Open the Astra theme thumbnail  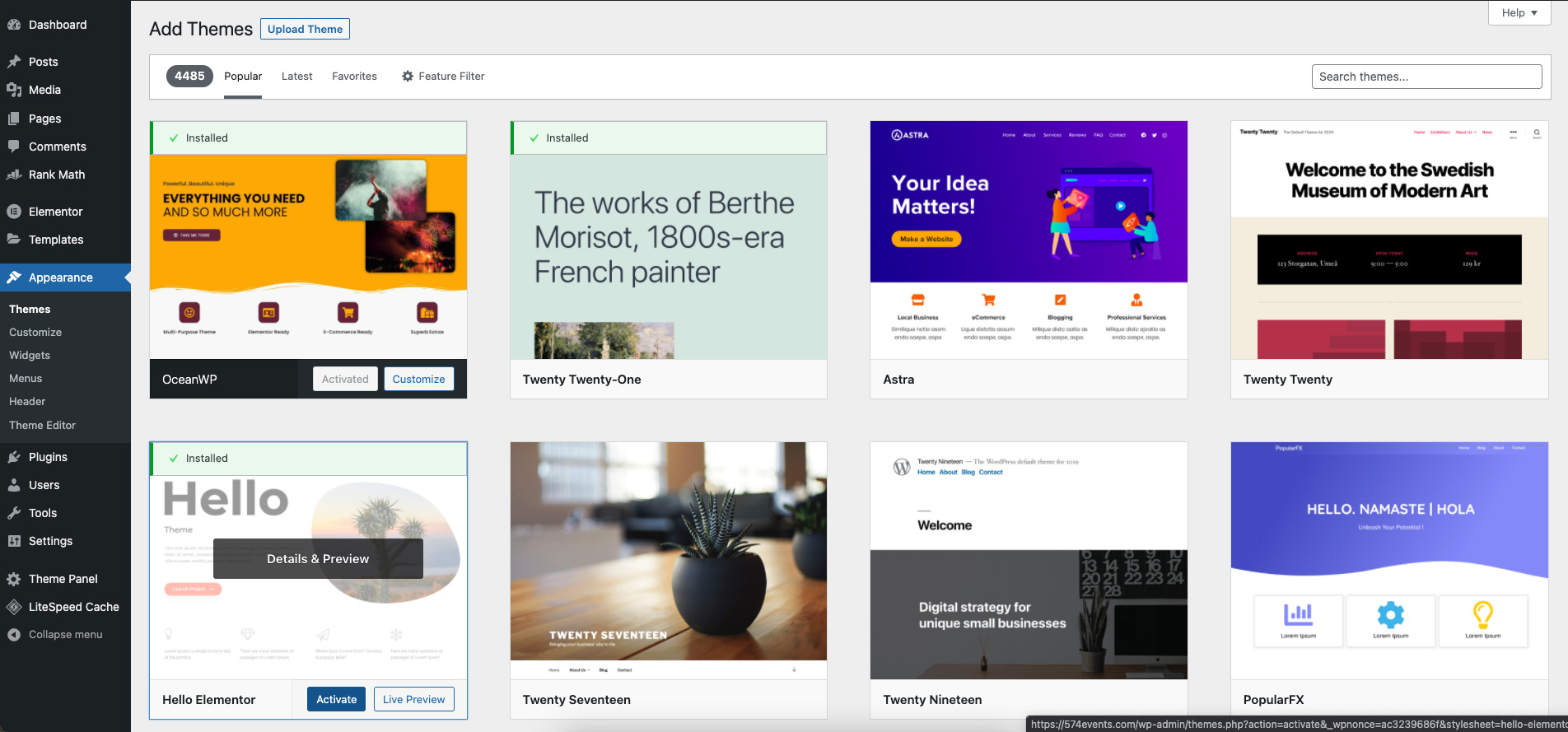[1029, 240]
